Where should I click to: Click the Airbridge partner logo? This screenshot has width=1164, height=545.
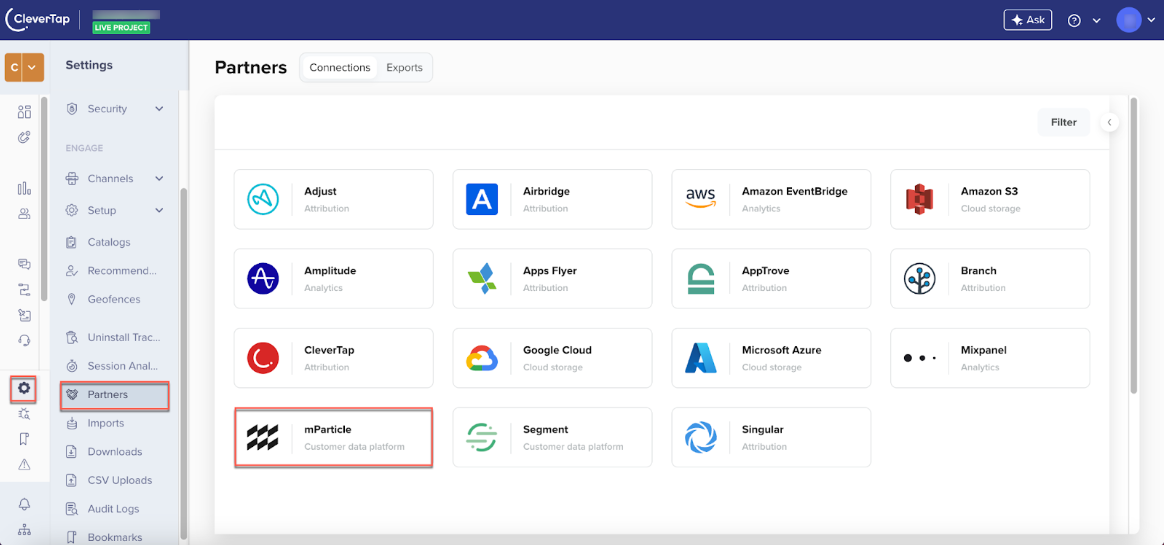(482, 199)
